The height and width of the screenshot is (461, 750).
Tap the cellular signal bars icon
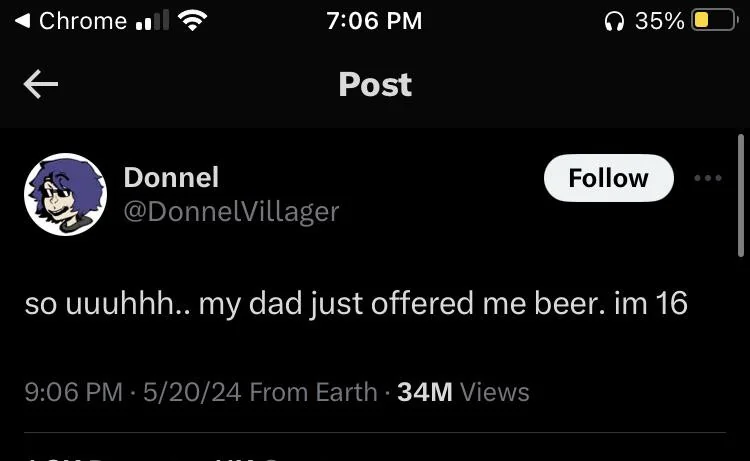pos(152,21)
